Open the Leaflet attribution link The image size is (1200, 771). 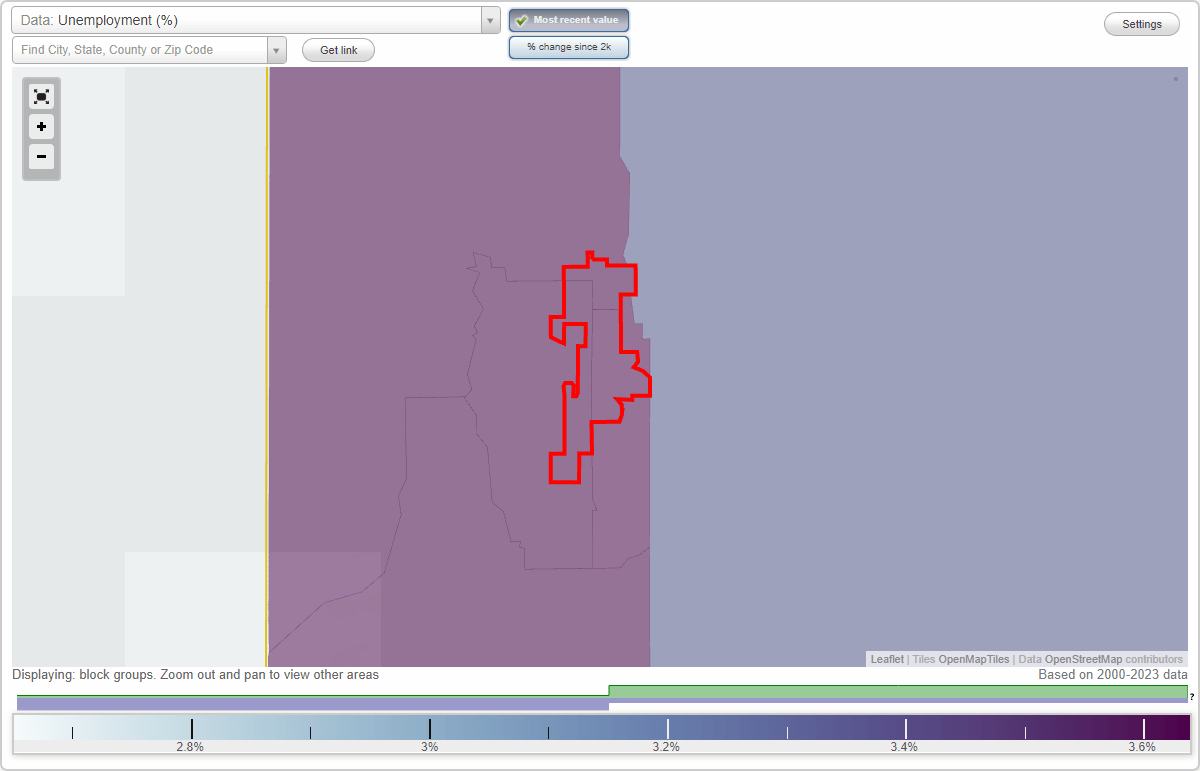887,660
